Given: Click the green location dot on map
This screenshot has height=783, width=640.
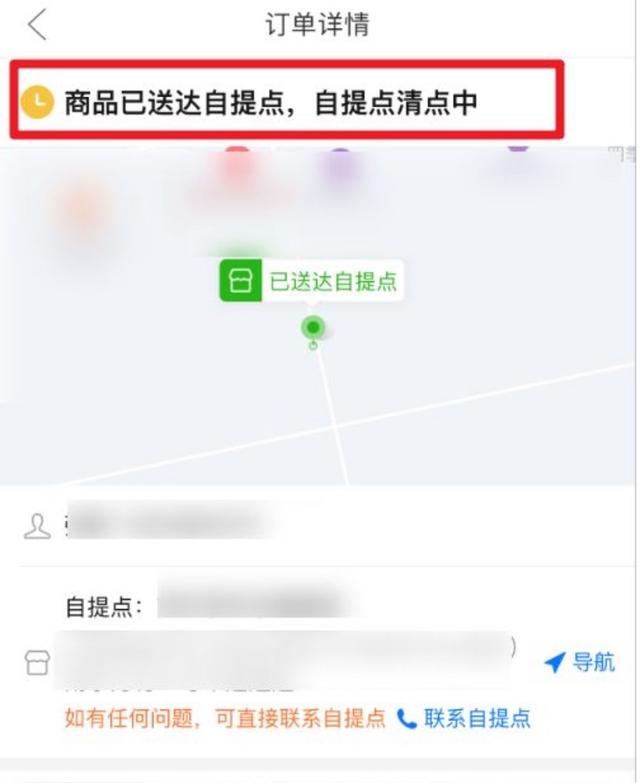Looking at the screenshot, I should click(313, 328).
